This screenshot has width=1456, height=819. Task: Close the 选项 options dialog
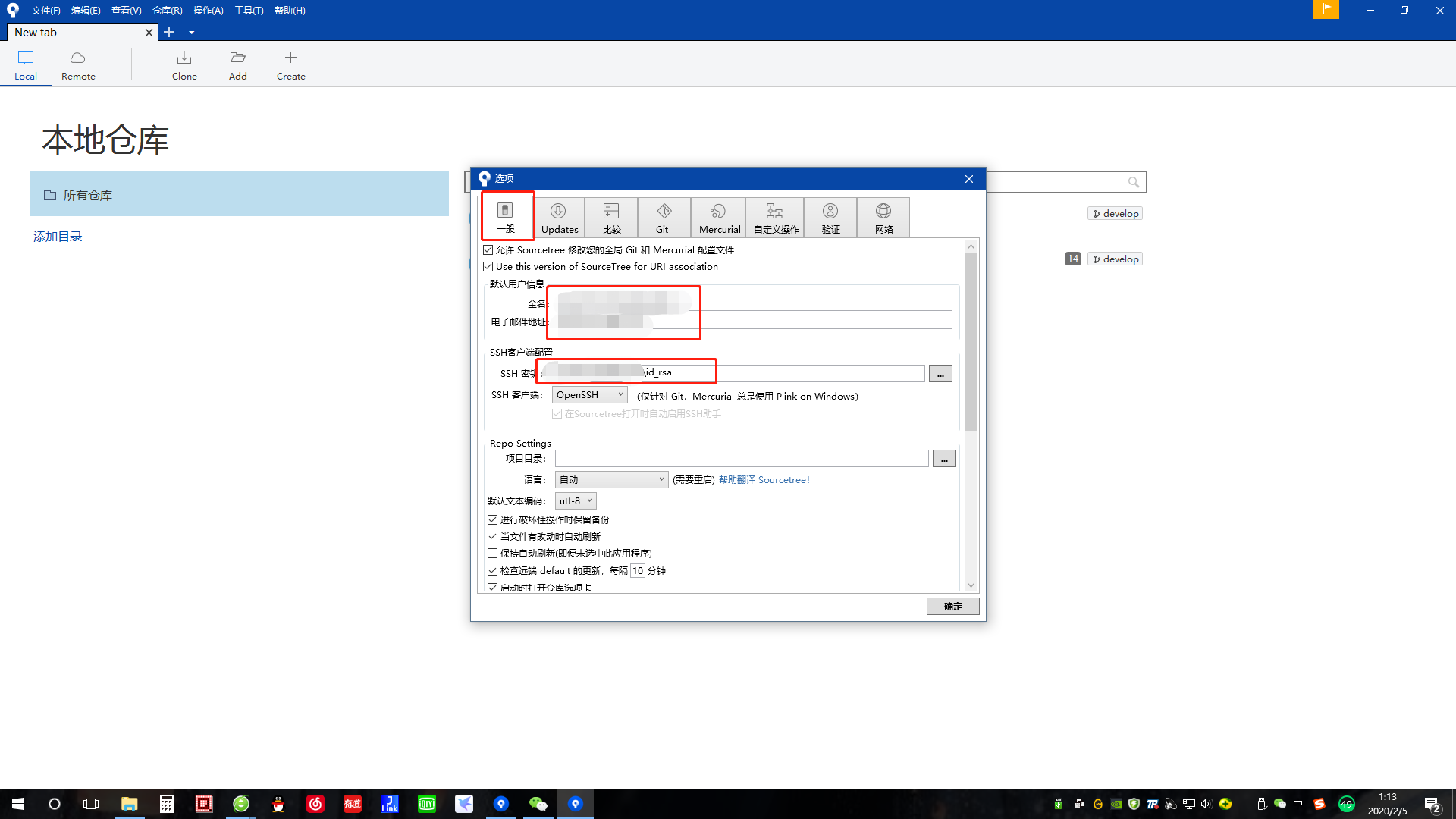pos(968,179)
